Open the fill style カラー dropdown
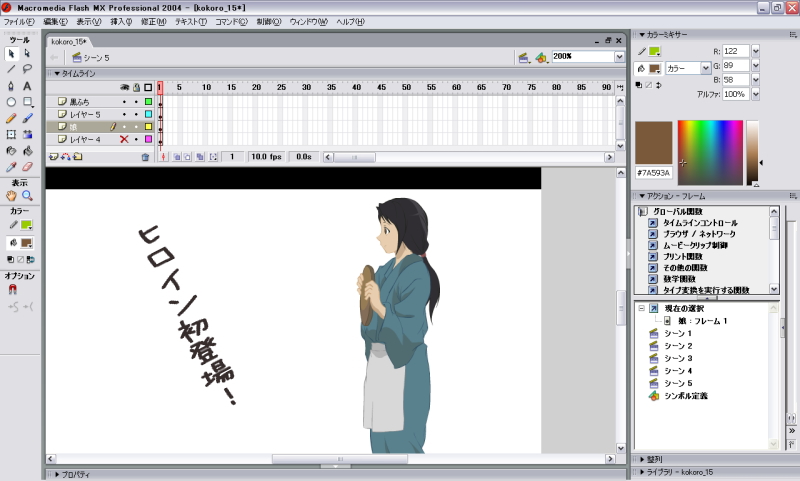Viewport: 800px width, 481px height. point(706,68)
